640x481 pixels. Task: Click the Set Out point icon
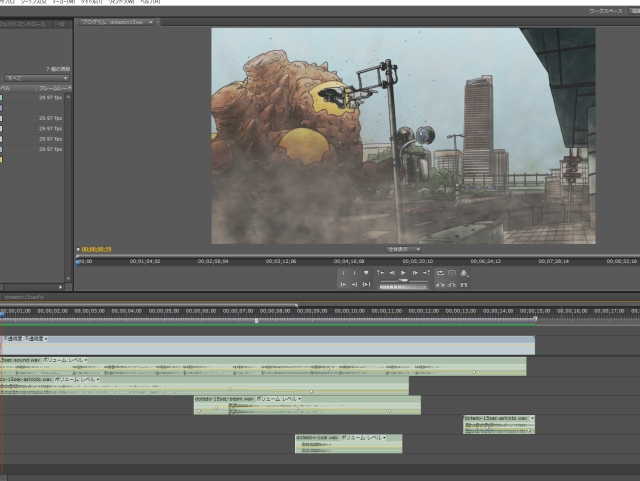[354, 272]
